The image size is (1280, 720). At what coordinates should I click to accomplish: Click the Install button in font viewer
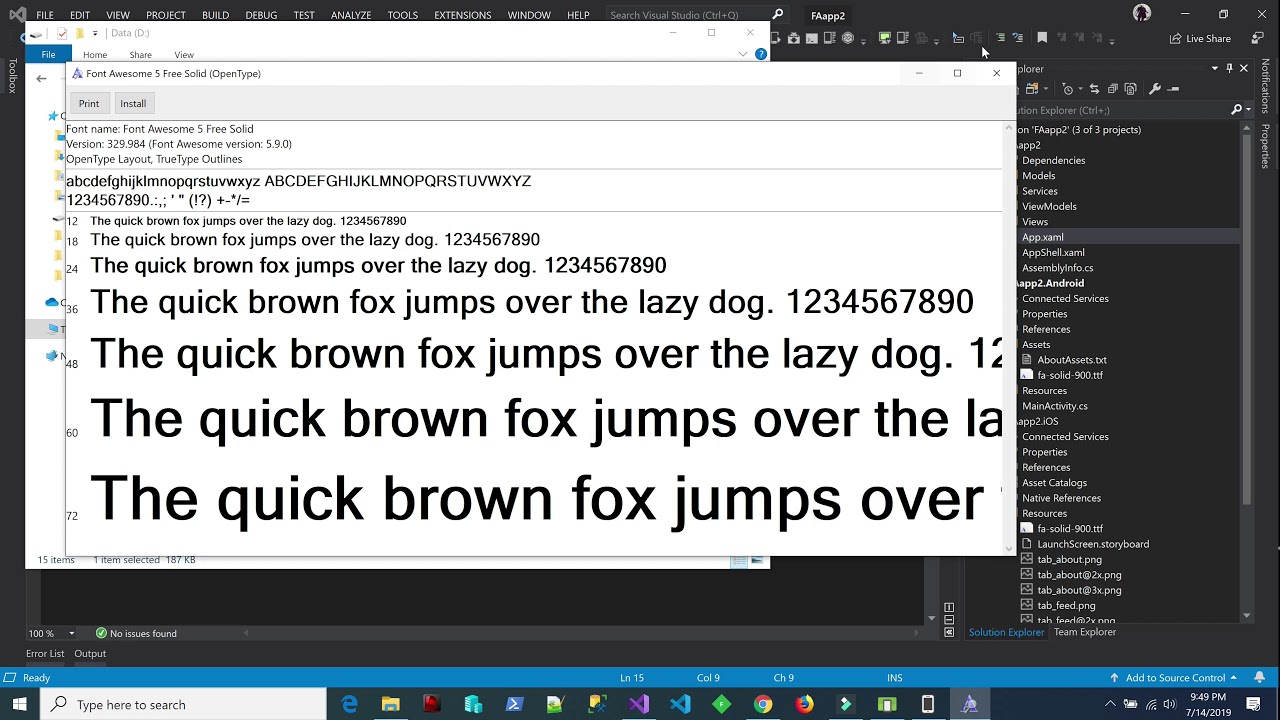133,104
